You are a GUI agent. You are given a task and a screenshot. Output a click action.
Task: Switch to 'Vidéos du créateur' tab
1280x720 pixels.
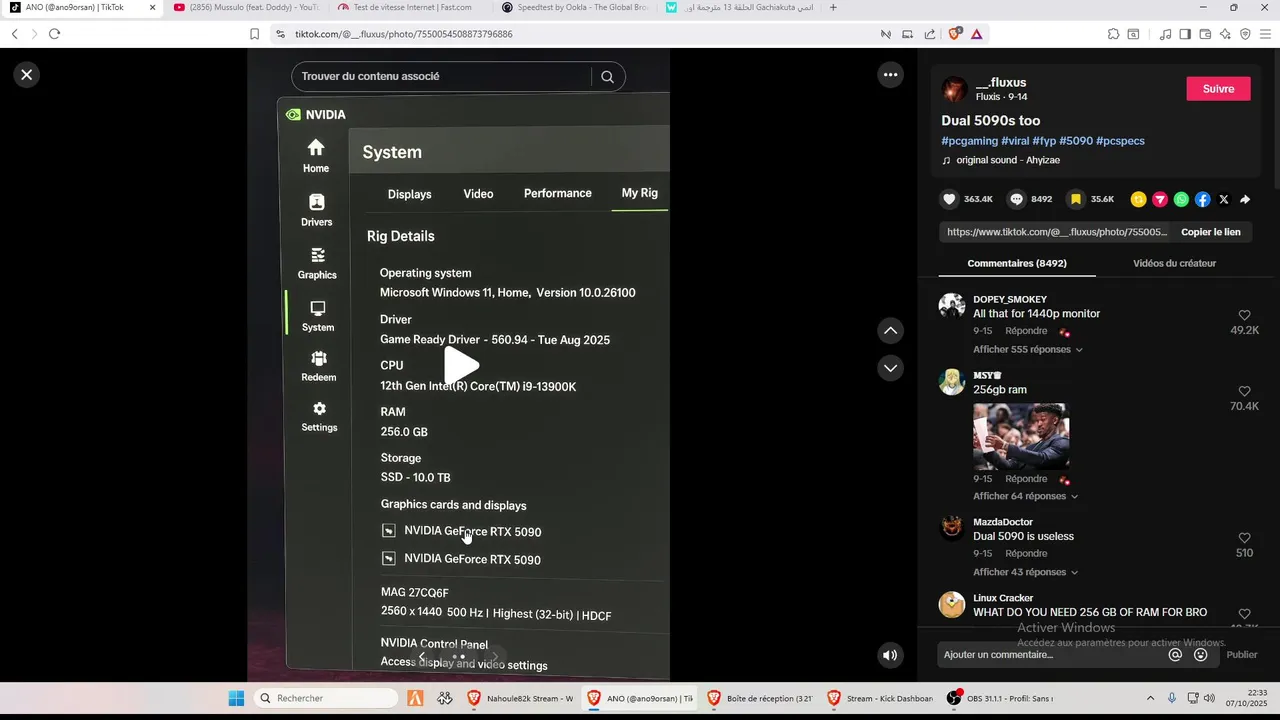1174,263
